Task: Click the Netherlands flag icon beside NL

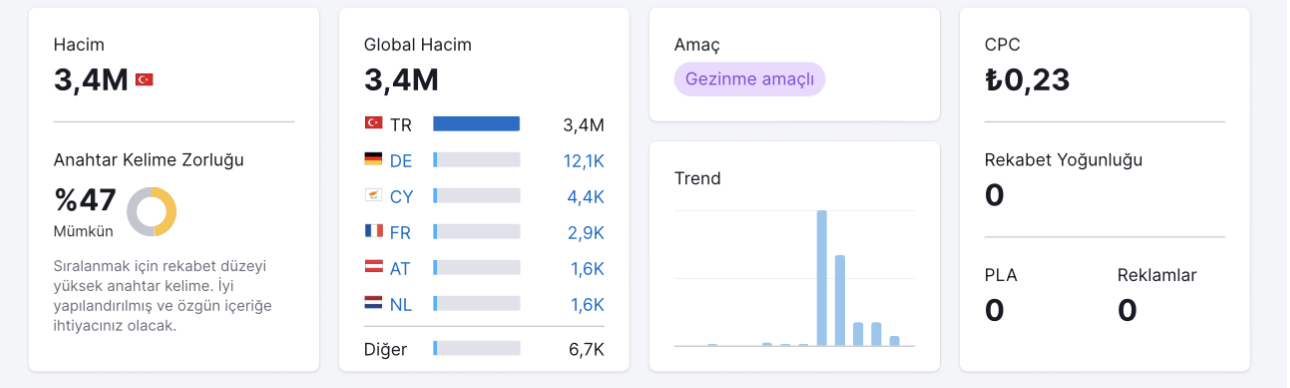Action: (373, 303)
